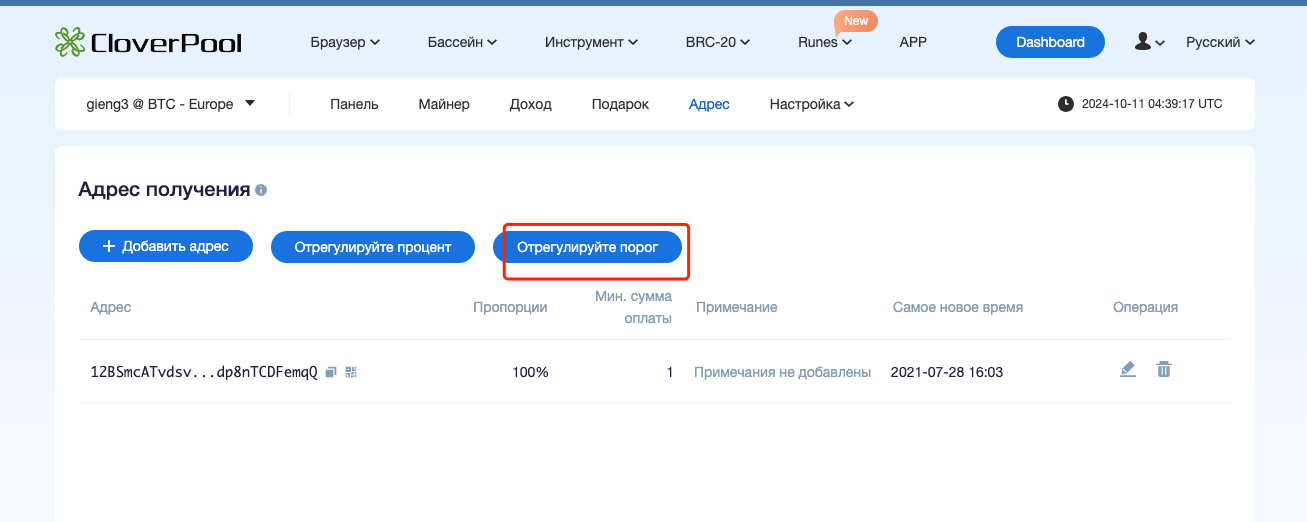
Task: Change language via Русский dropdown
Action: click(1220, 42)
